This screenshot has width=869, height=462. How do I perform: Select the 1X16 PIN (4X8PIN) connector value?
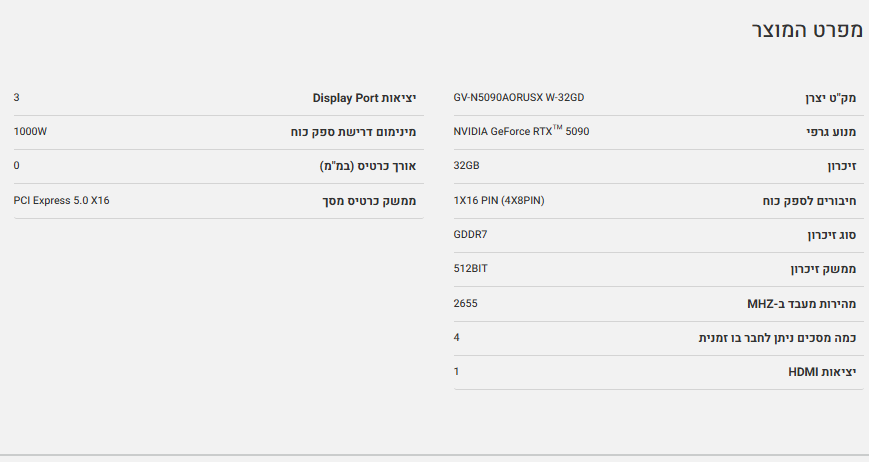coord(498,200)
